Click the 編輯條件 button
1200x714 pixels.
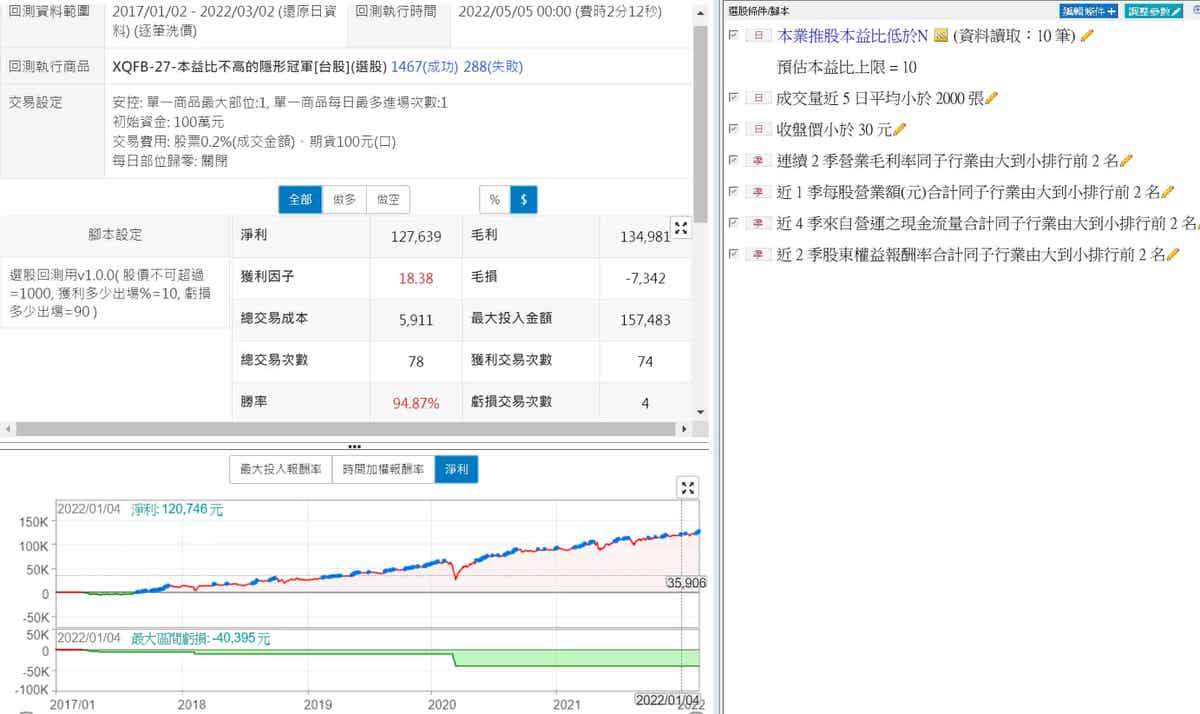(1089, 11)
